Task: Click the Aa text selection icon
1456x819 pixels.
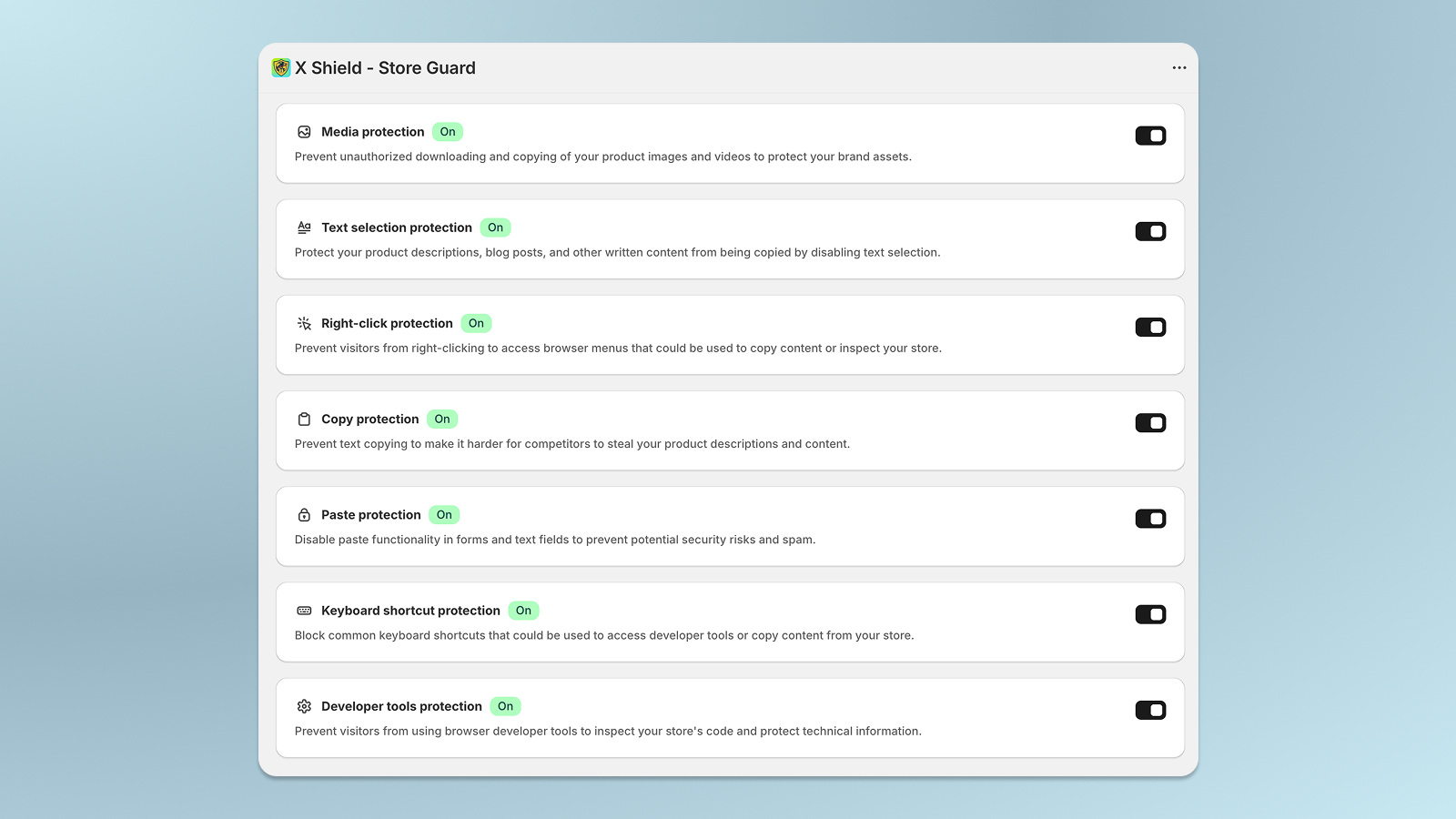Action: tap(304, 227)
